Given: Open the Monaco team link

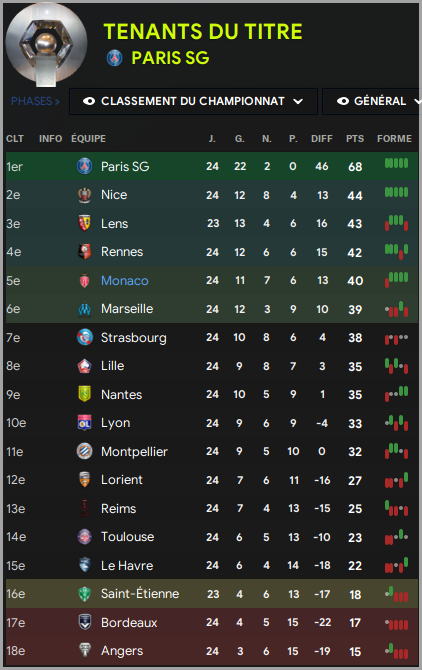Looking at the screenshot, I should pyautogui.click(x=125, y=280).
